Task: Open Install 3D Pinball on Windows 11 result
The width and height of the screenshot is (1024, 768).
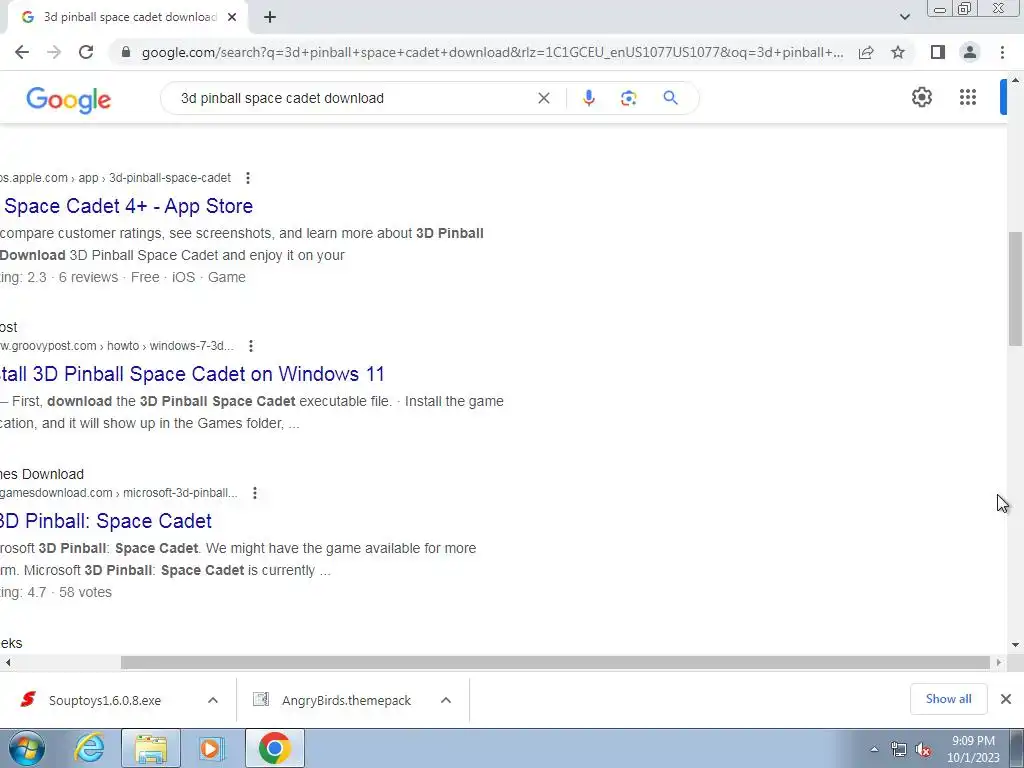Action: (192, 374)
